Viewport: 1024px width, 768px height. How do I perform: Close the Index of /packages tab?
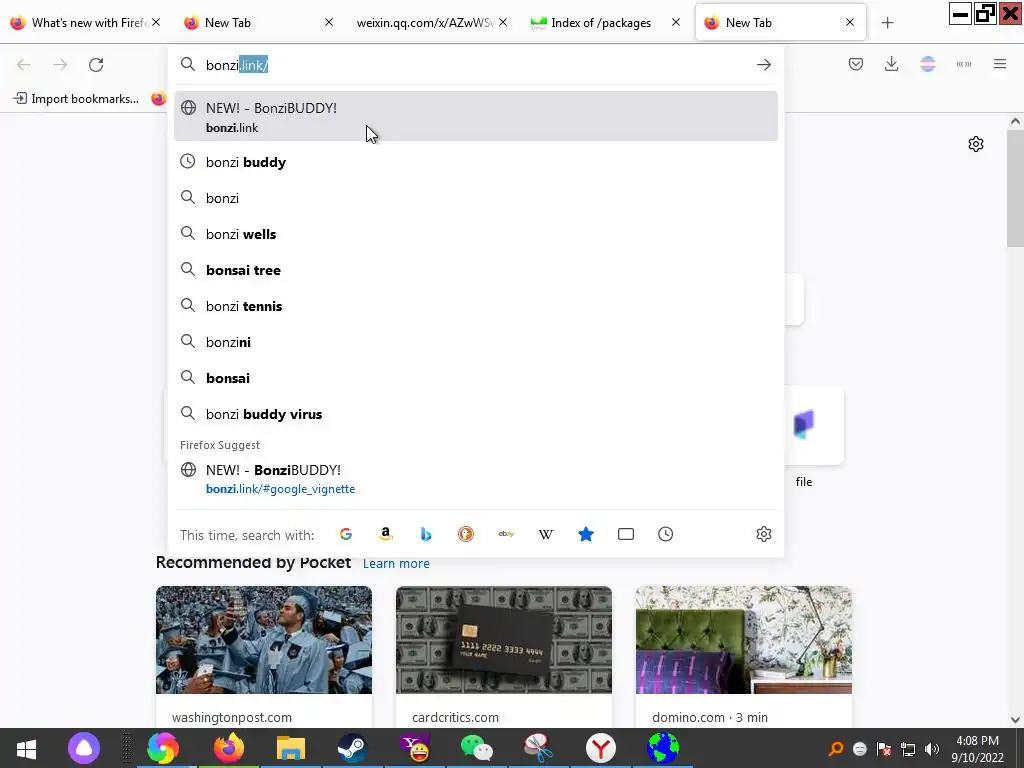pos(676,22)
